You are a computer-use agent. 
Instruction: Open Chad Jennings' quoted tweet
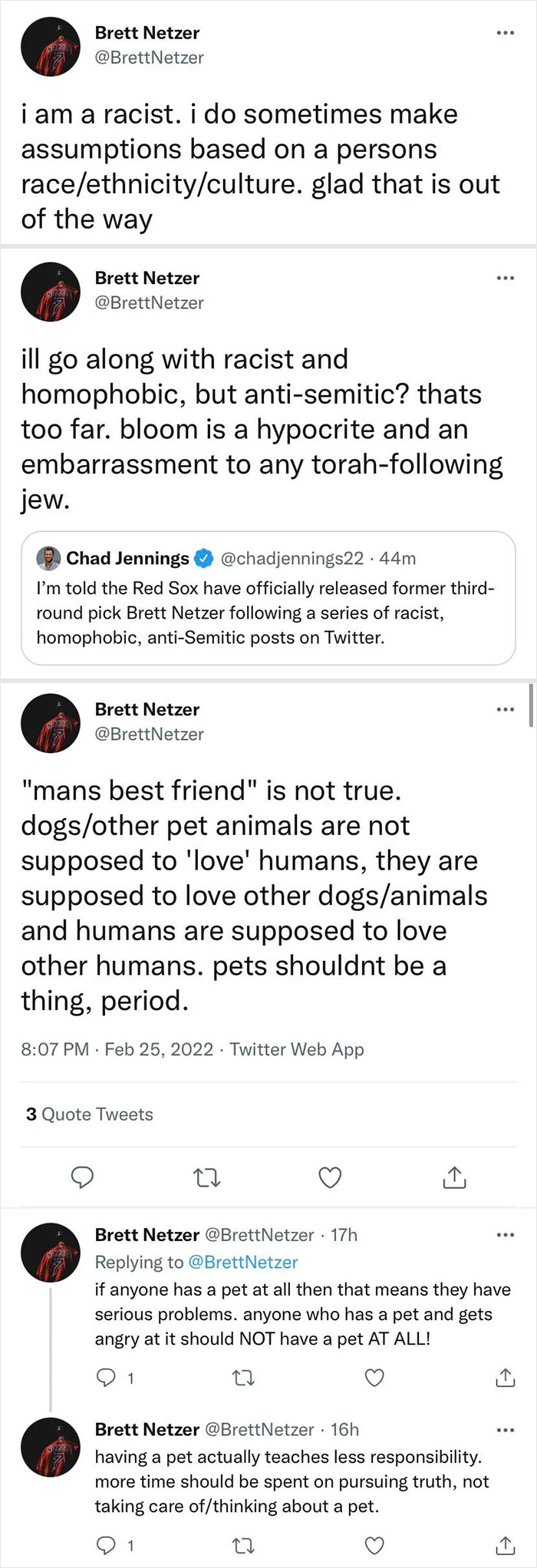point(268,606)
